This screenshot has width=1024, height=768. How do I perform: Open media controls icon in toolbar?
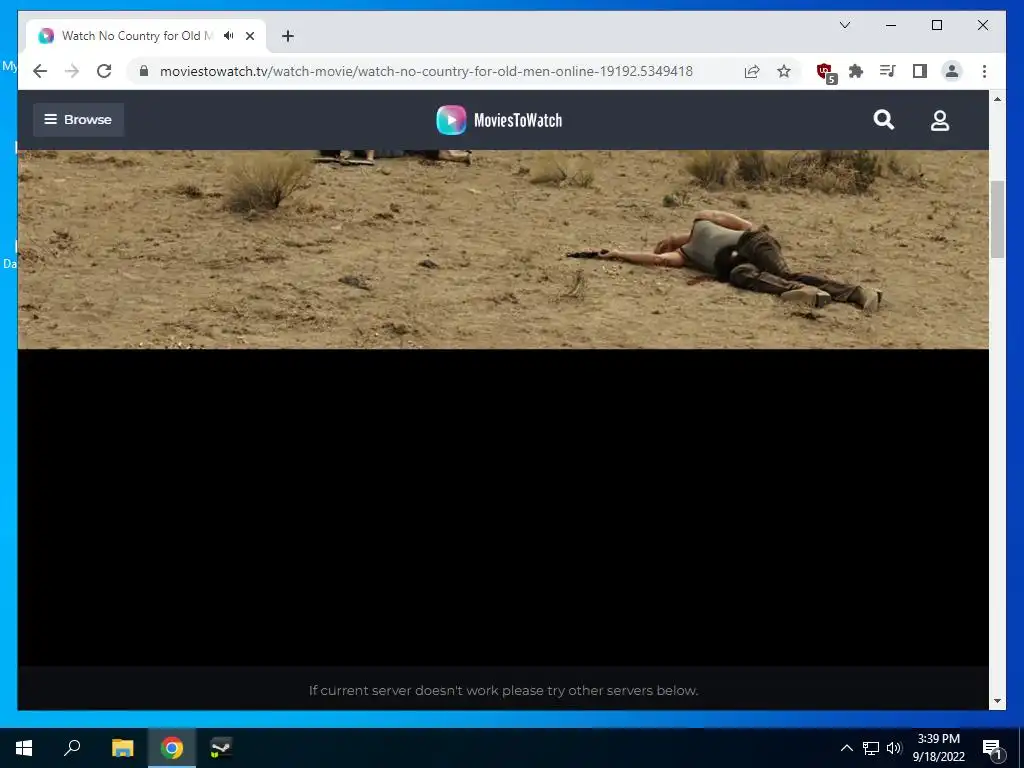tap(888, 71)
